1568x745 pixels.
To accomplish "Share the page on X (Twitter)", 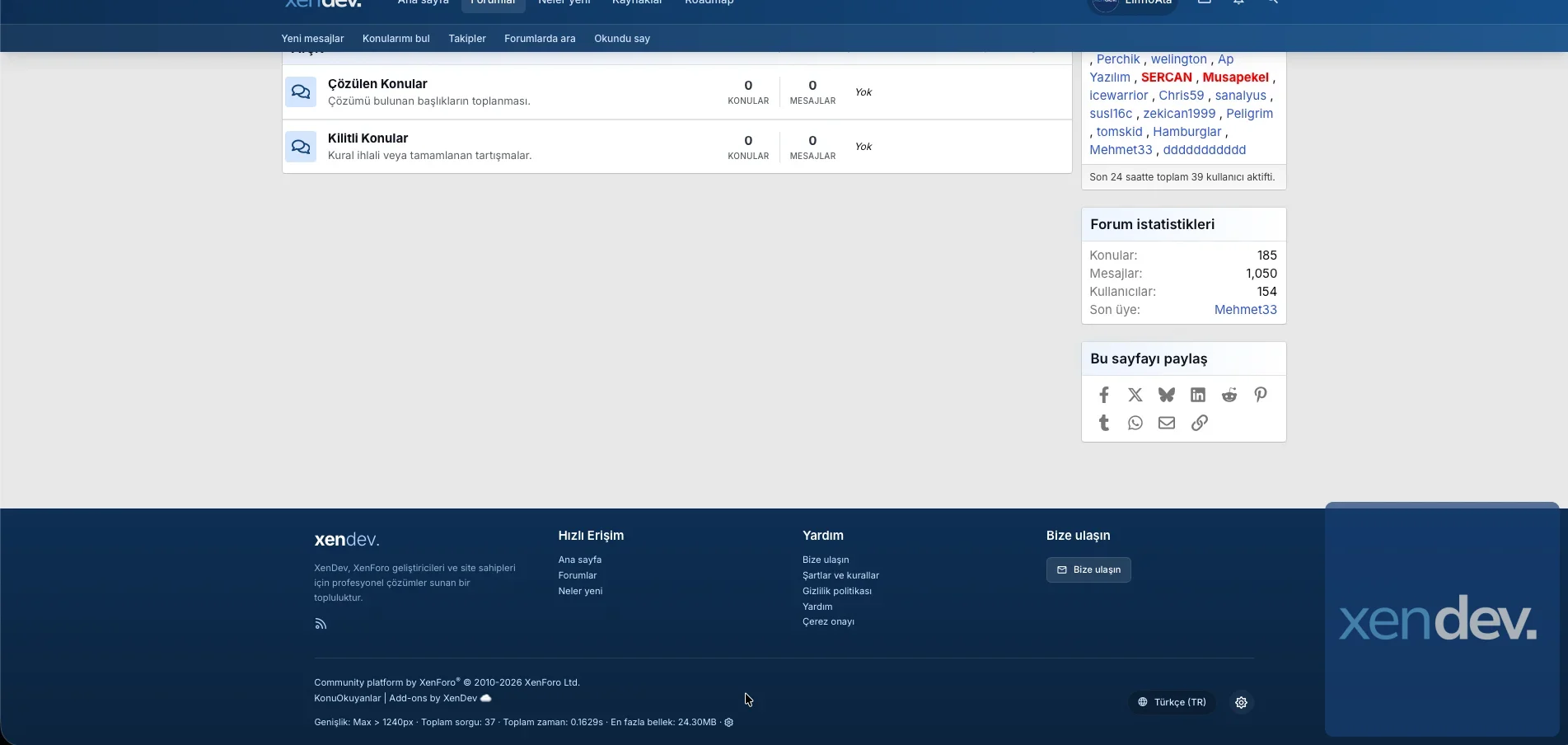I will (x=1135, y=395).
